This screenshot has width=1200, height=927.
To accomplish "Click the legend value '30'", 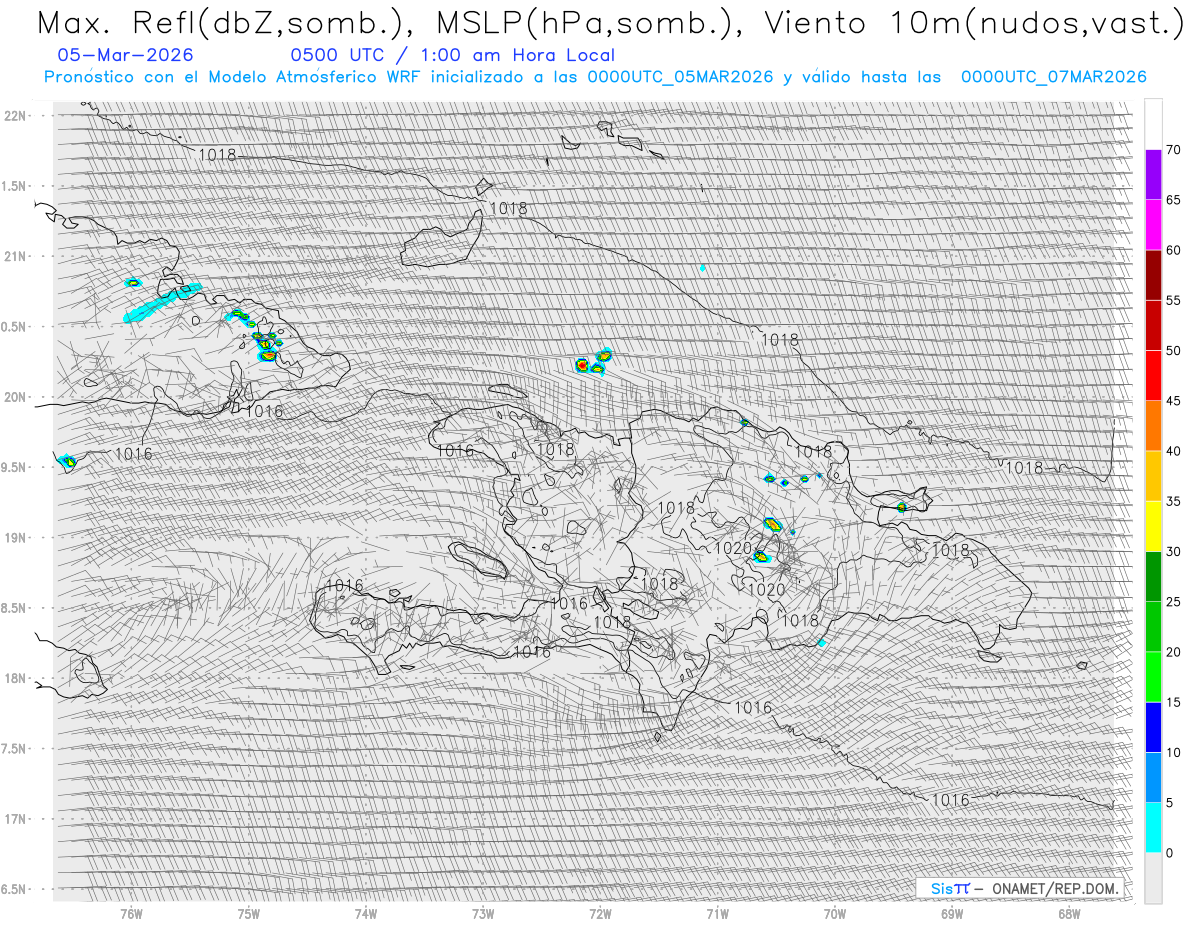I will coord(1173,551).
